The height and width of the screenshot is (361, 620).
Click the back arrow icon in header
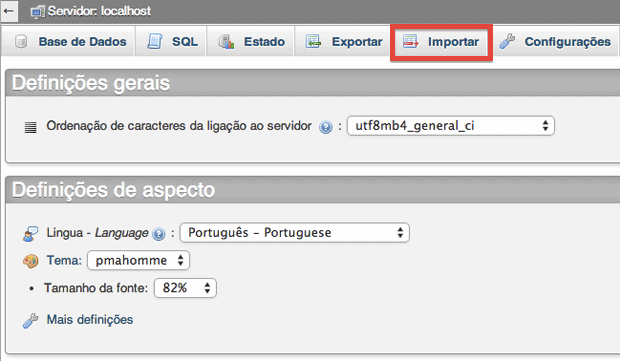pos(8,11)
